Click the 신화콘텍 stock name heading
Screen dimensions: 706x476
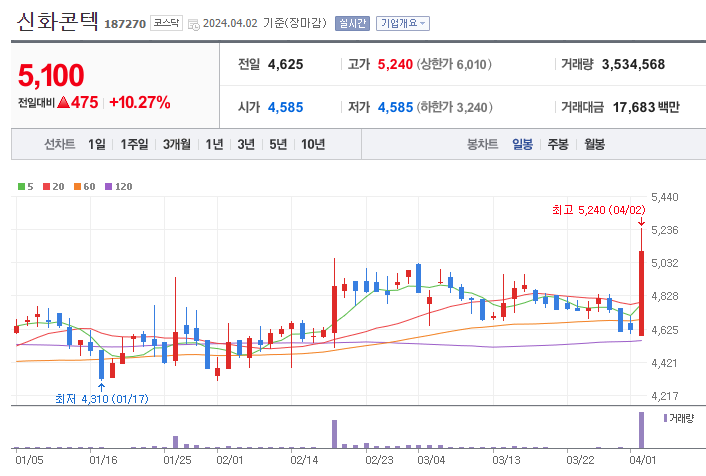click(x=57, y=21)
